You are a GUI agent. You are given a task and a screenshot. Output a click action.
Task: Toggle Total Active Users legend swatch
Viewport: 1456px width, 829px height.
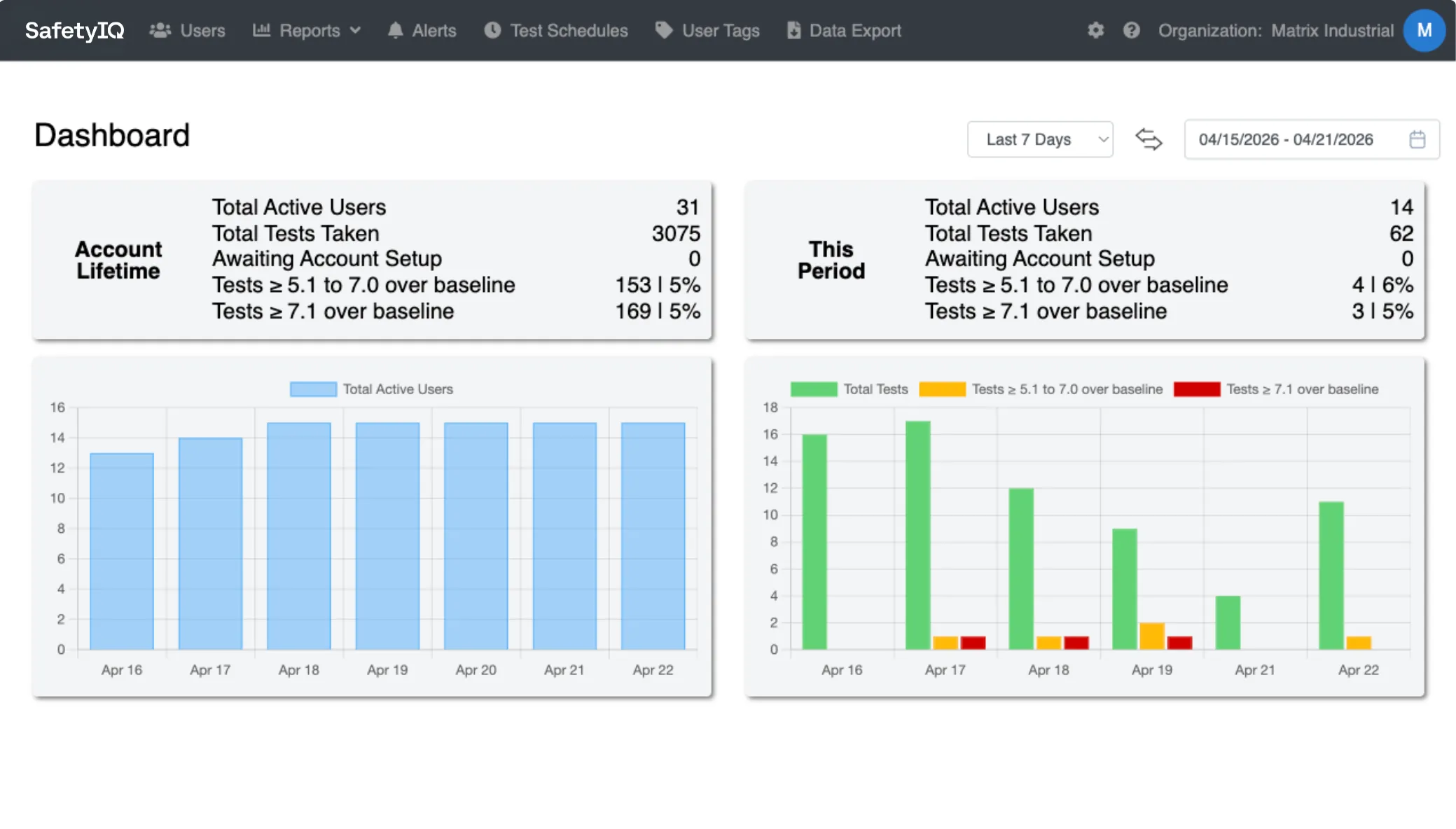pyautogui.click(x=313, y=389)
